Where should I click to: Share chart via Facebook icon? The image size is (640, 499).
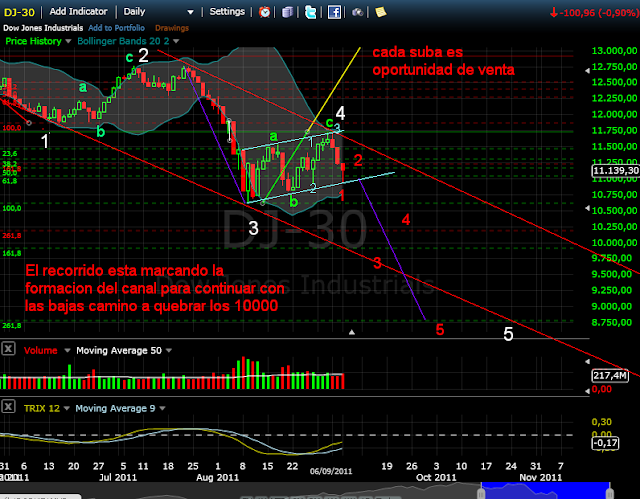point(334,12)
